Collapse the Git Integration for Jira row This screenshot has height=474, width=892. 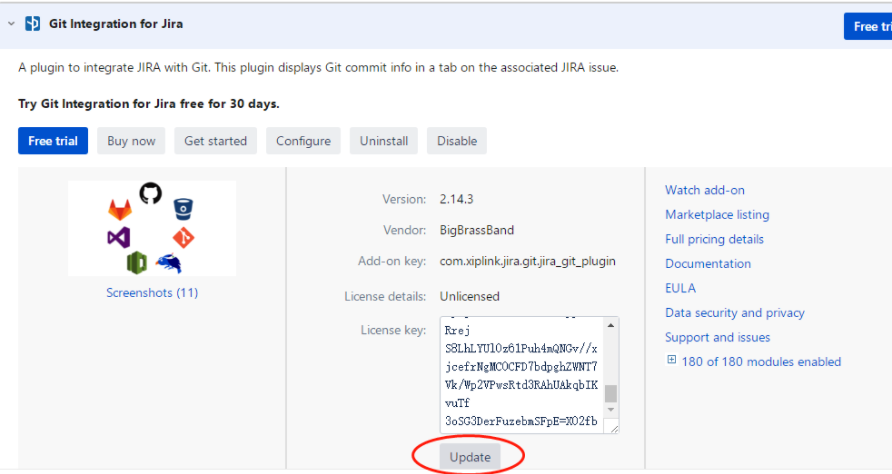tap(11, 24)
